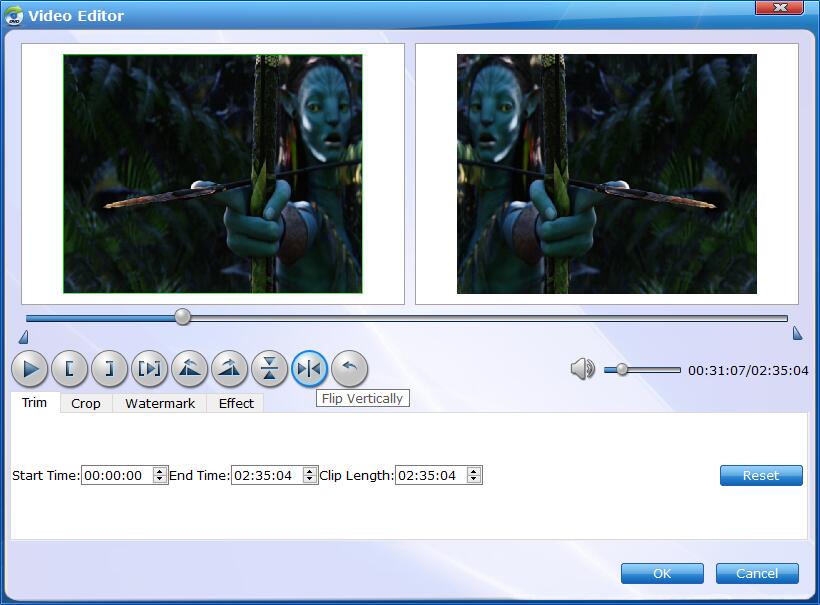
Task: Click the trim end marker triangle
Action: coord(798,333)
